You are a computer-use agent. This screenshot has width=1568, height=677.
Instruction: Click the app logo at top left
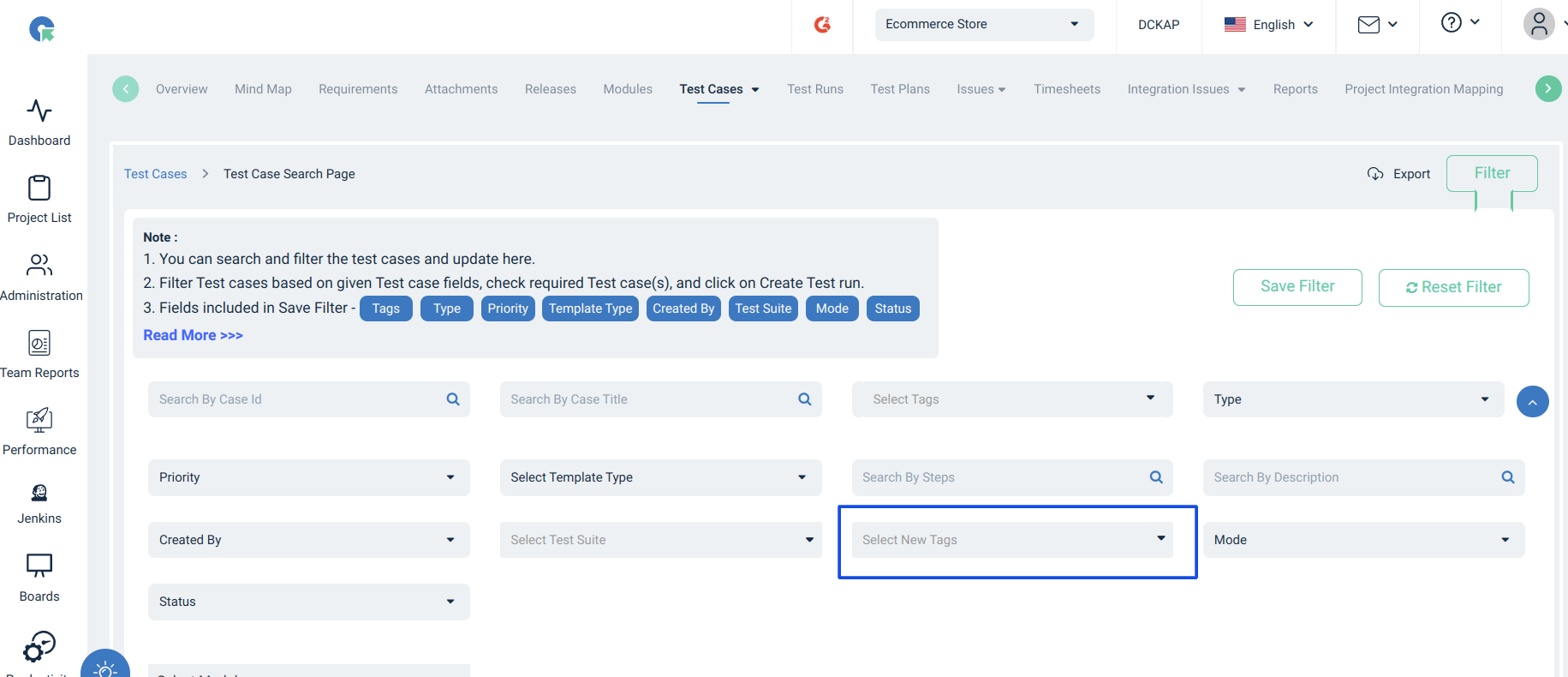tap(42, 29)
